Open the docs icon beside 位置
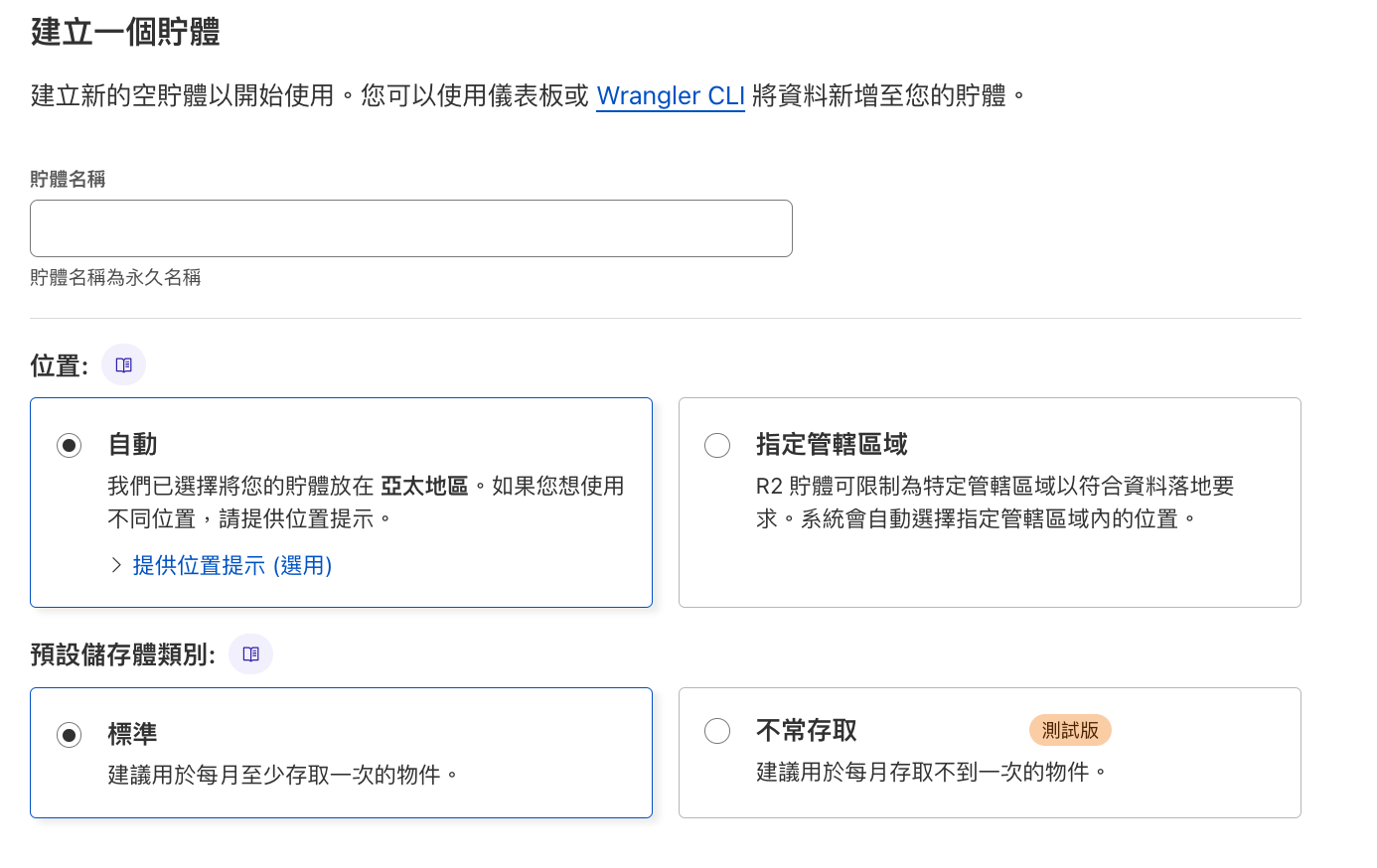Screen dimensions: 1377x868 [123, 364]
